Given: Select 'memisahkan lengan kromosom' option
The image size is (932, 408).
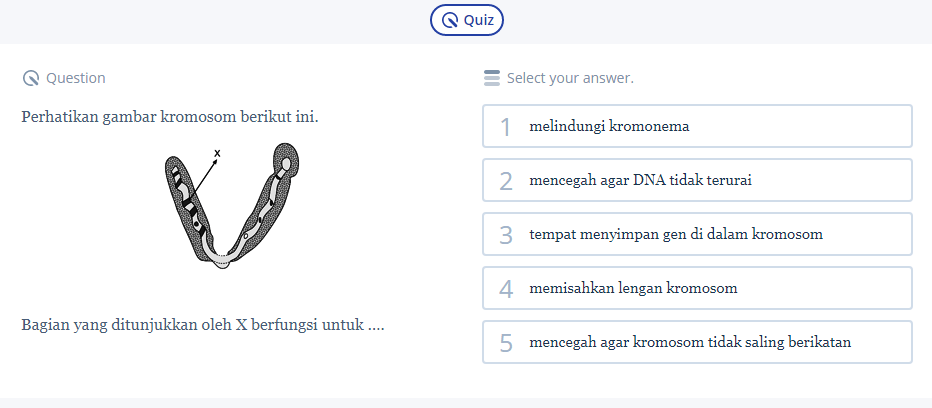Looking at the screenshot, I should 633,289.
